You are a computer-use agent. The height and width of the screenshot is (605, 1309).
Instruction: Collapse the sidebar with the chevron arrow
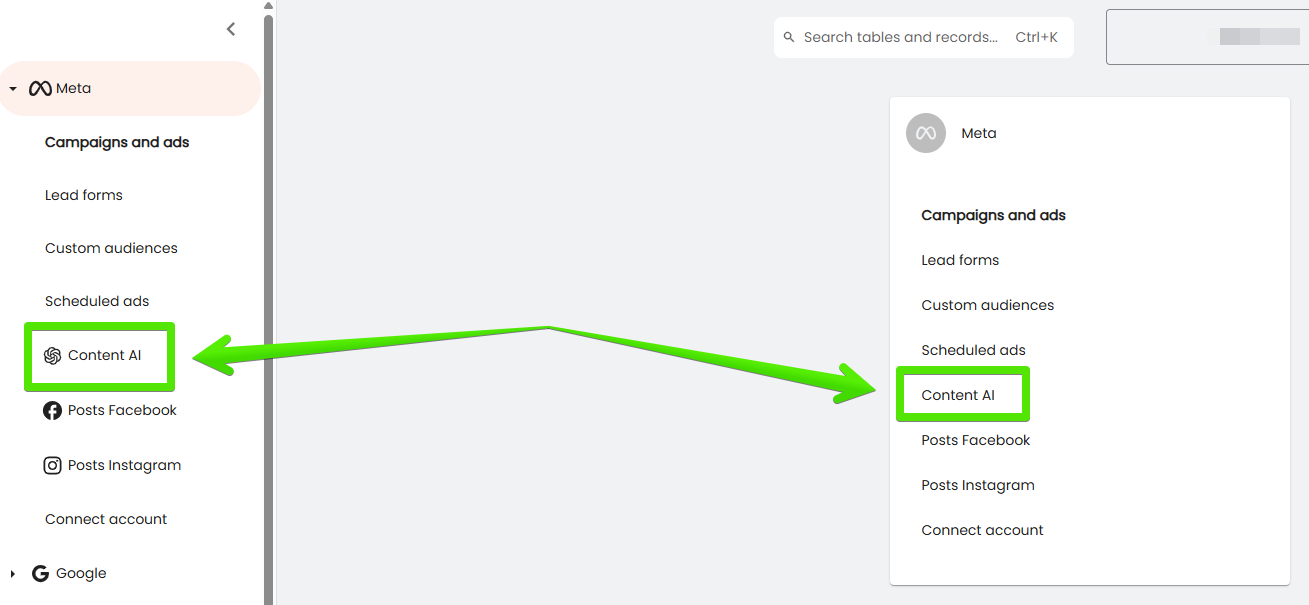click(x=231, y=29)
